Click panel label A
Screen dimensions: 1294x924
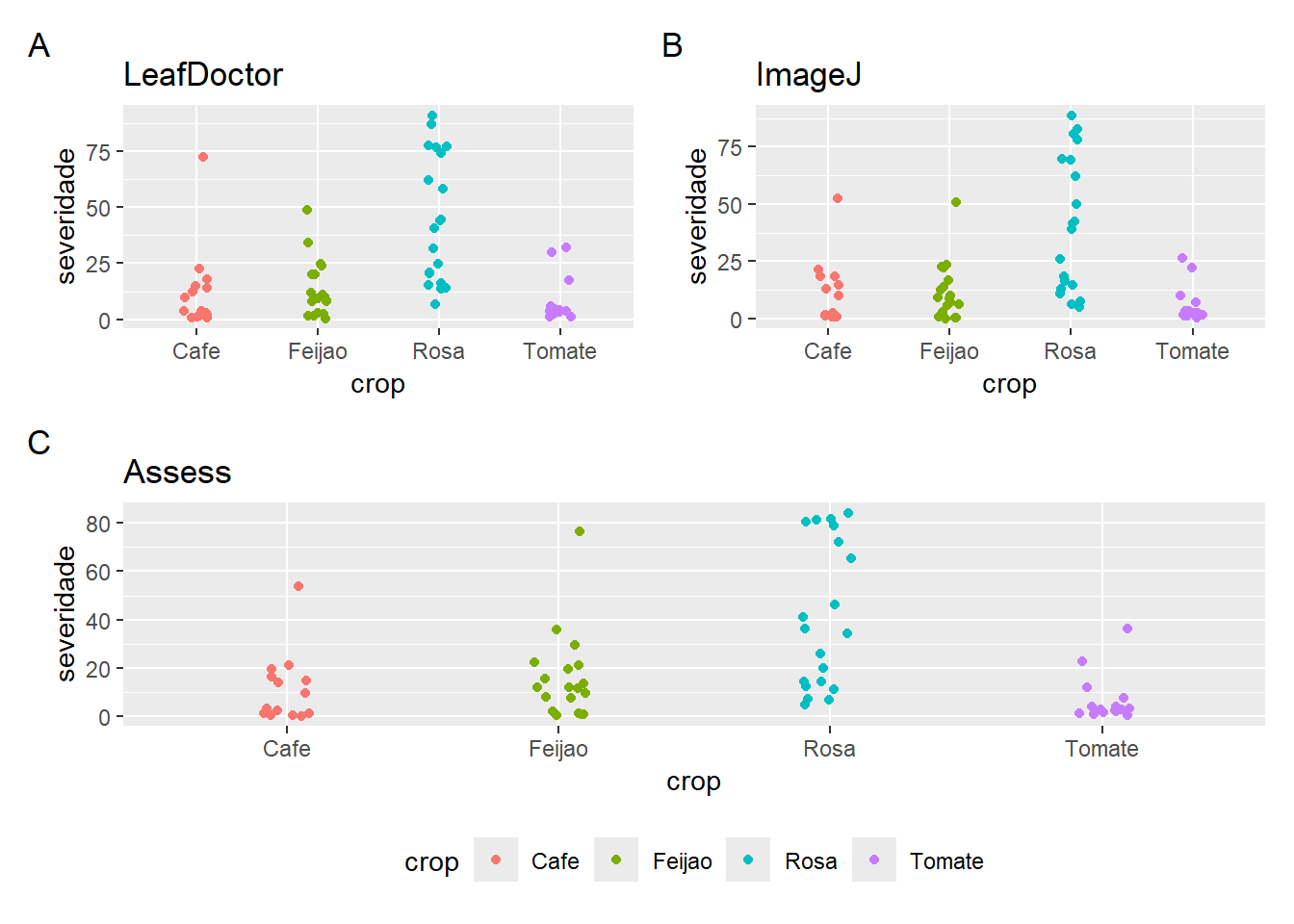coord(39,45)
